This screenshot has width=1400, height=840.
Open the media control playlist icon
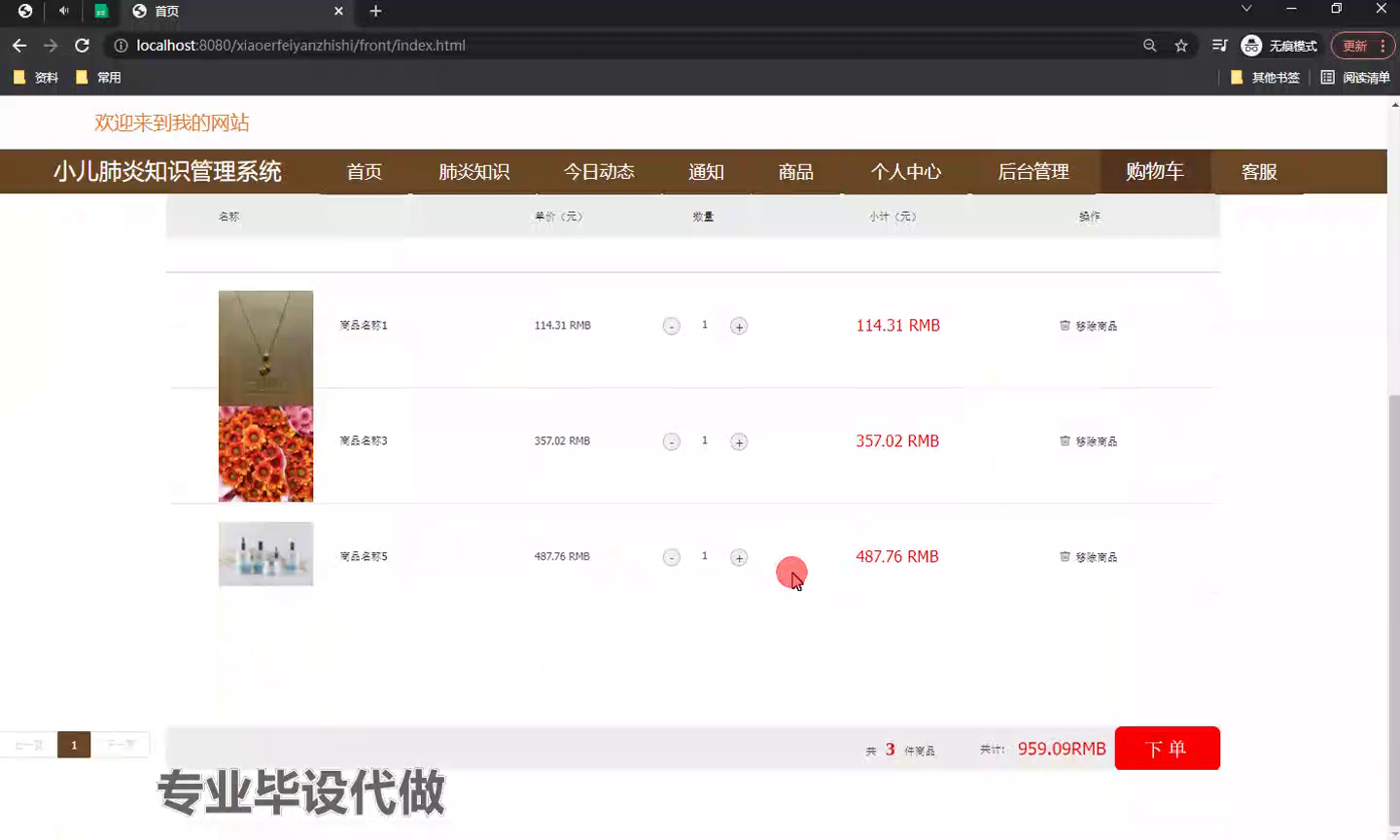tap(1219, 46)
